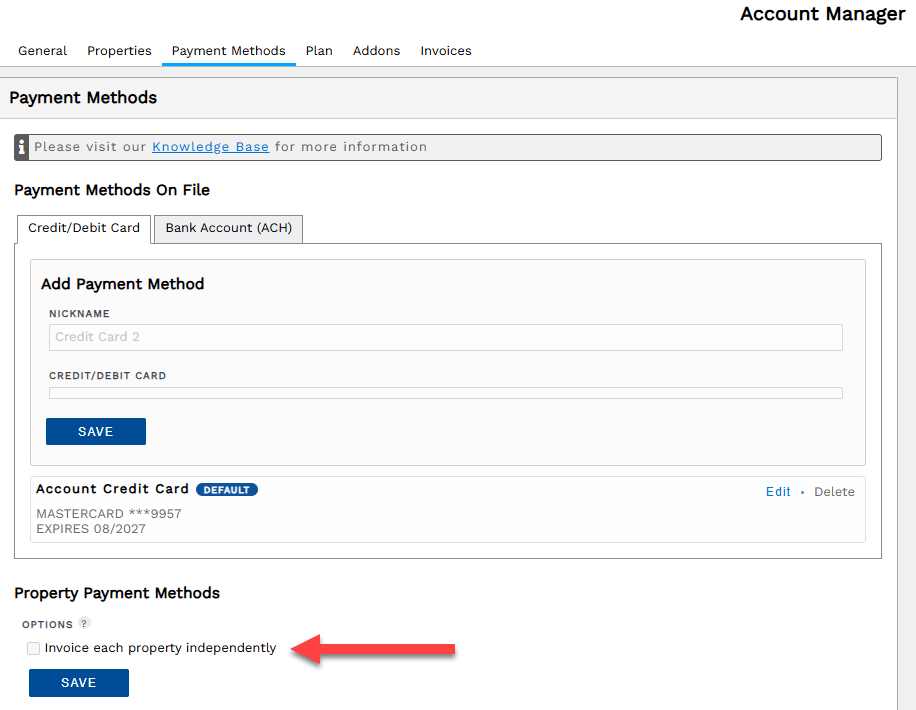Edit the Account Credit Card

click(x=778, y=491)
